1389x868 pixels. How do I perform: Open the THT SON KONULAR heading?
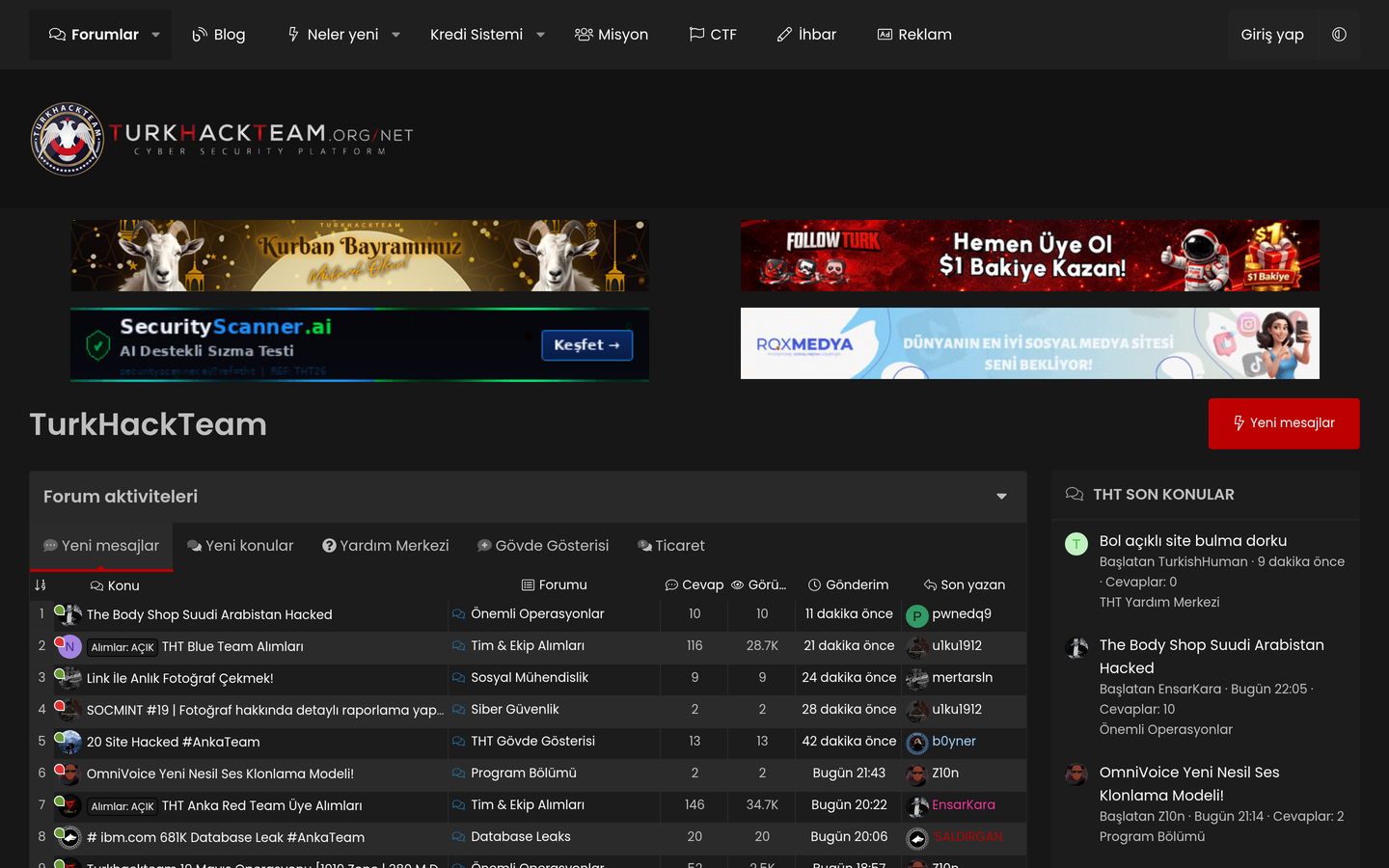[x=1163, y=495]
